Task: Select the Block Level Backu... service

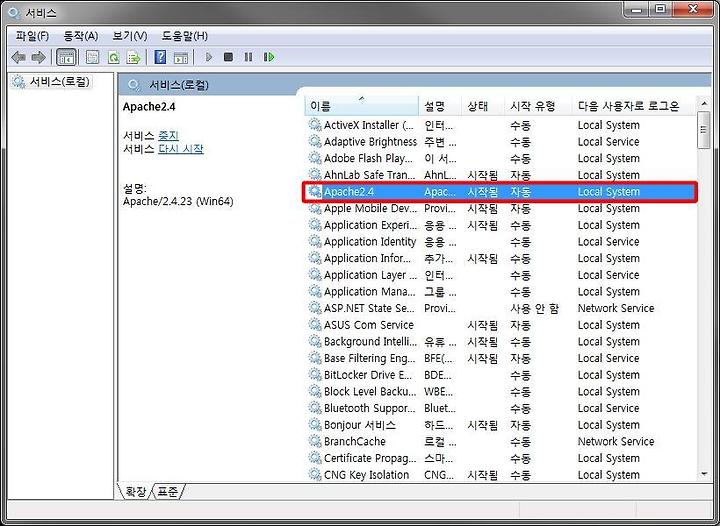Action: 501,392
